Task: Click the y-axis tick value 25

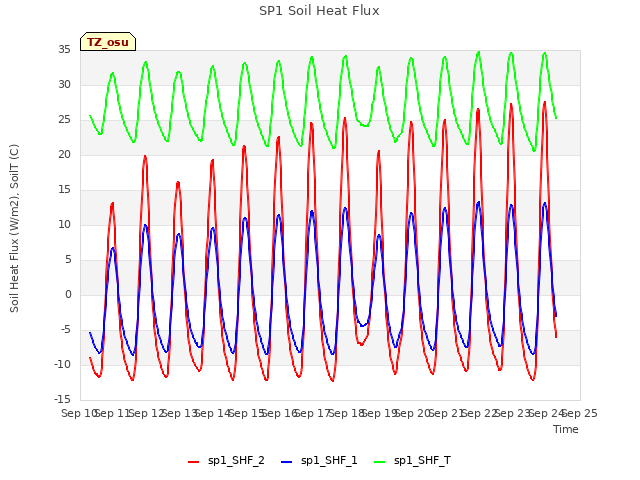Action: click(x=64, y=120)
